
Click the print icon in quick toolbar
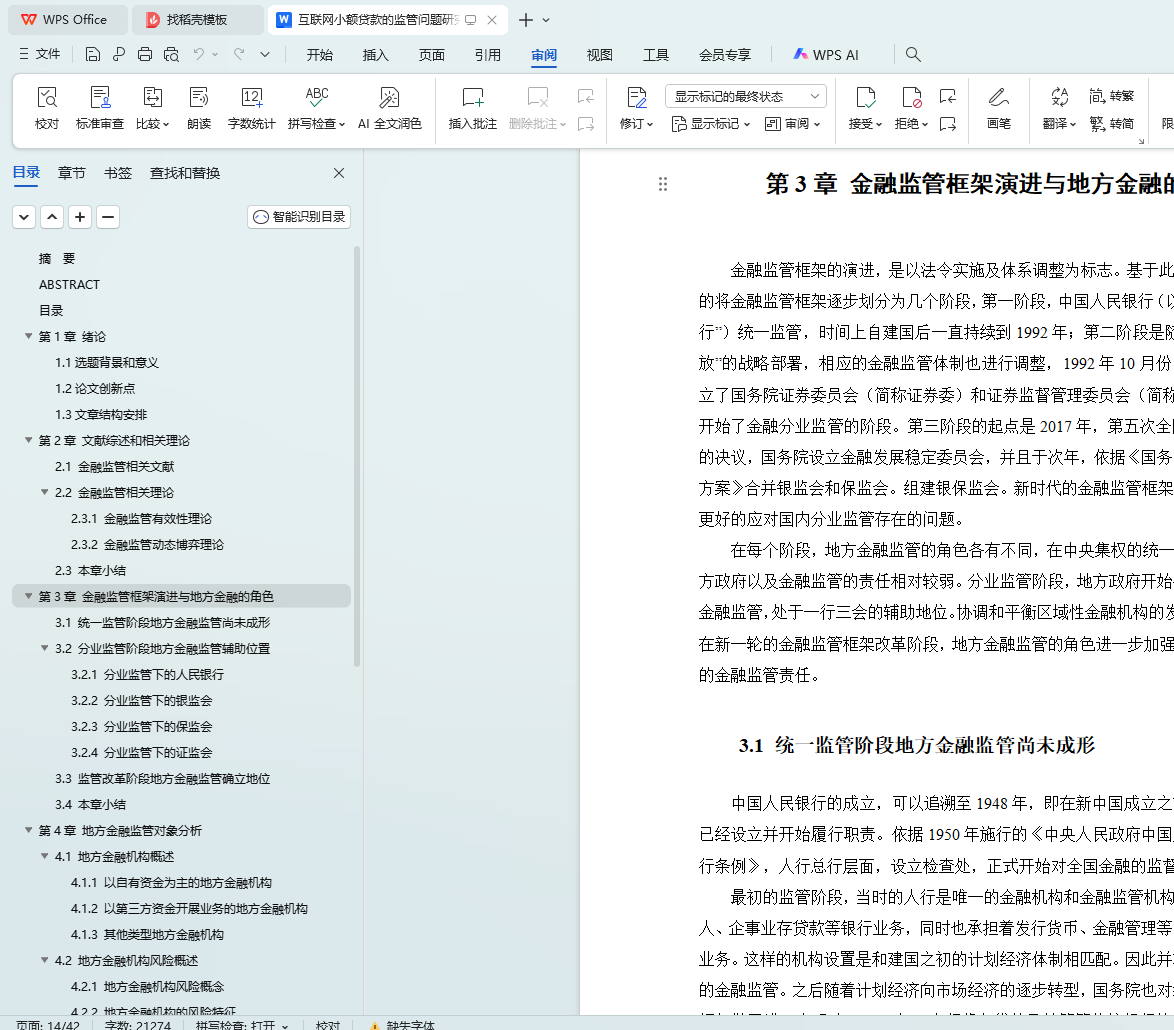click(x=145, y=54)
